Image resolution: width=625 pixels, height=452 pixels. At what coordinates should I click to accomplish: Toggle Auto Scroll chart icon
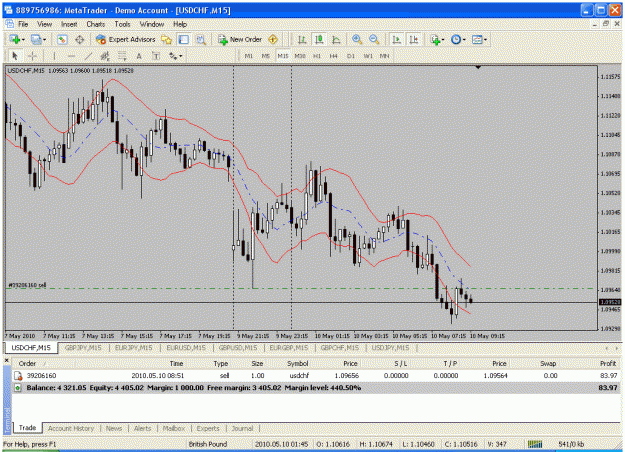pyautogui.click(x=397, y=39)
